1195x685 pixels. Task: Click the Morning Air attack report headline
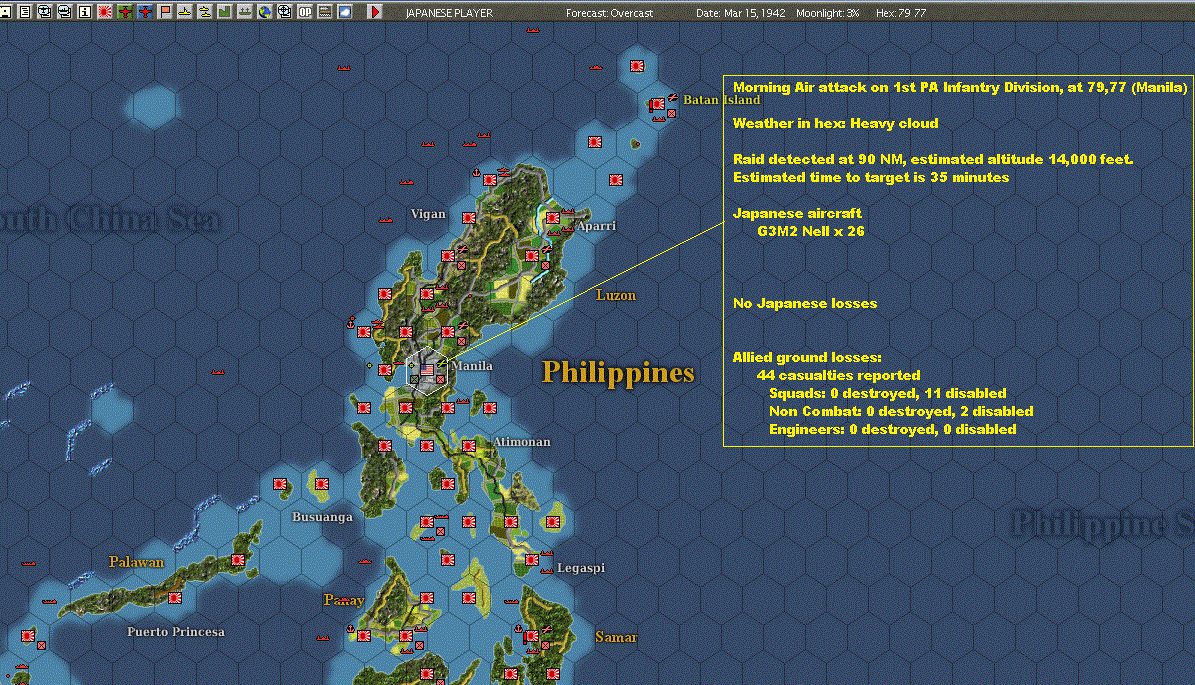tap(960, 88)
